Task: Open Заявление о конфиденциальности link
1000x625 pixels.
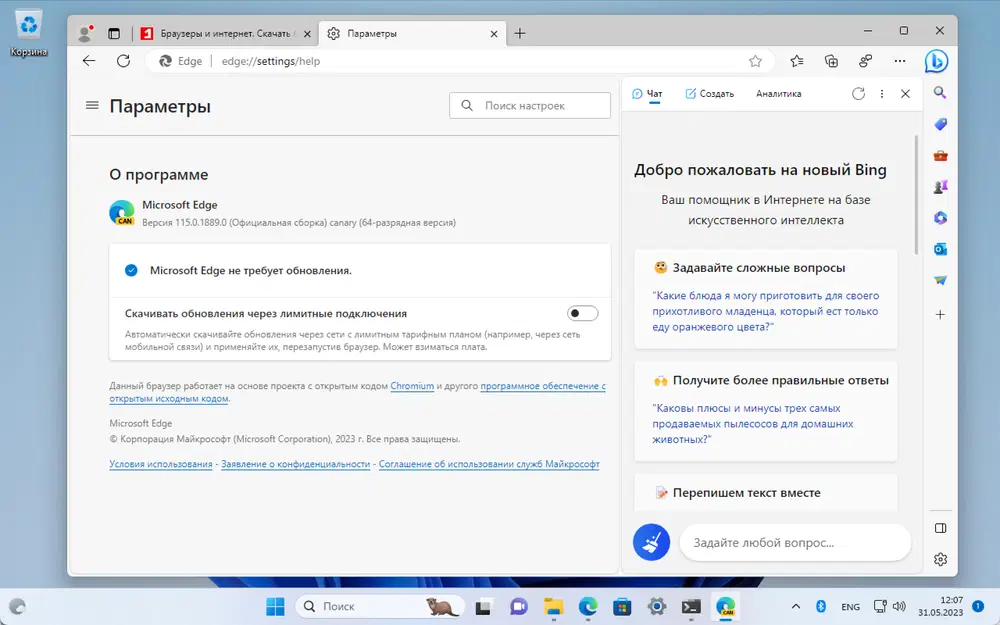Action: [295, 464]
